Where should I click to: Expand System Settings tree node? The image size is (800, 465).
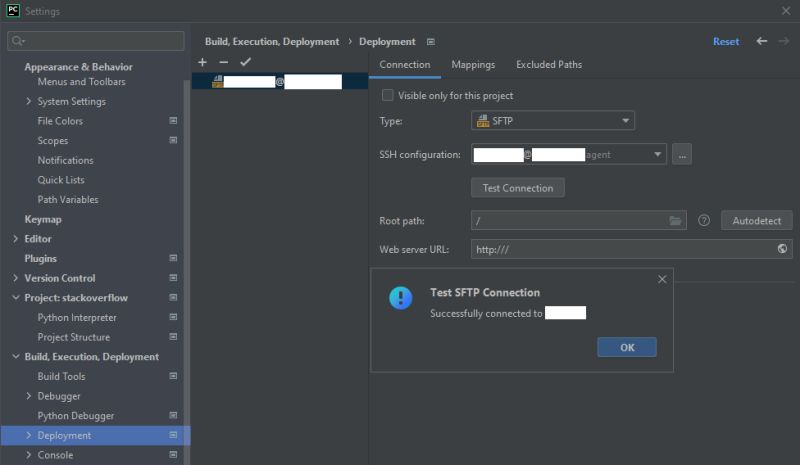click(29, 101)
